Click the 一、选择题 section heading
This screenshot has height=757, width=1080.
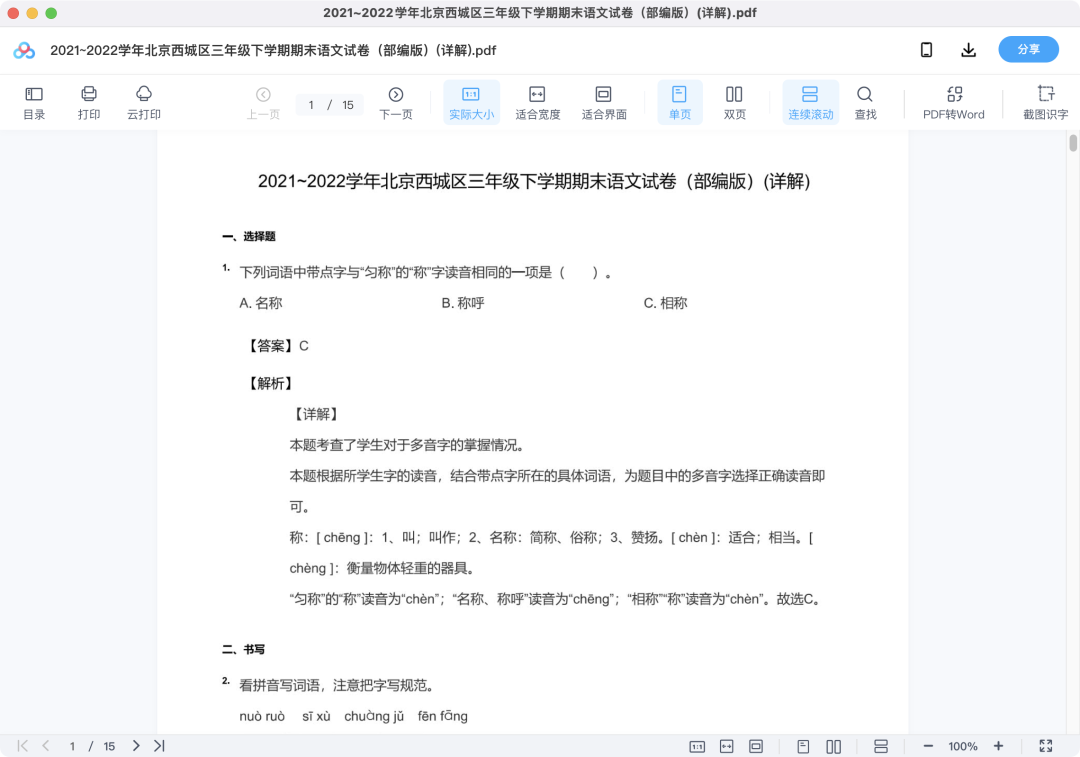(249, 236)
